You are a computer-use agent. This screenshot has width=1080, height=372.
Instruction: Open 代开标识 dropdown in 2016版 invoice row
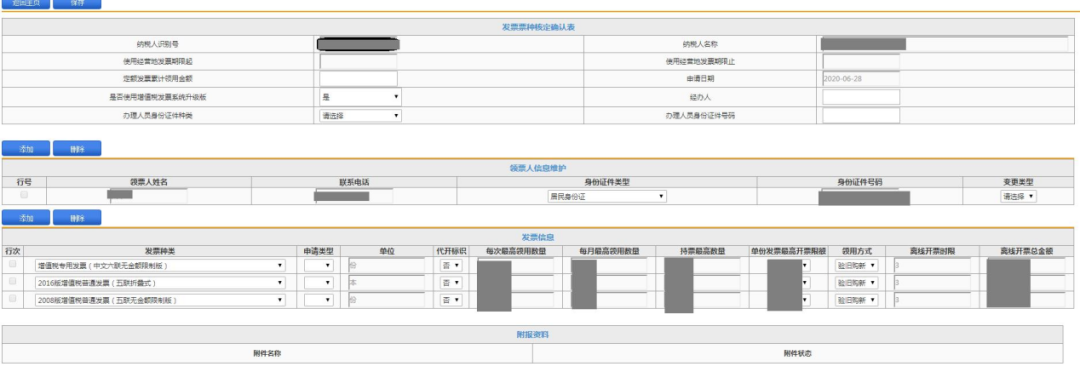pyautogui.click(x=451, y=282)
